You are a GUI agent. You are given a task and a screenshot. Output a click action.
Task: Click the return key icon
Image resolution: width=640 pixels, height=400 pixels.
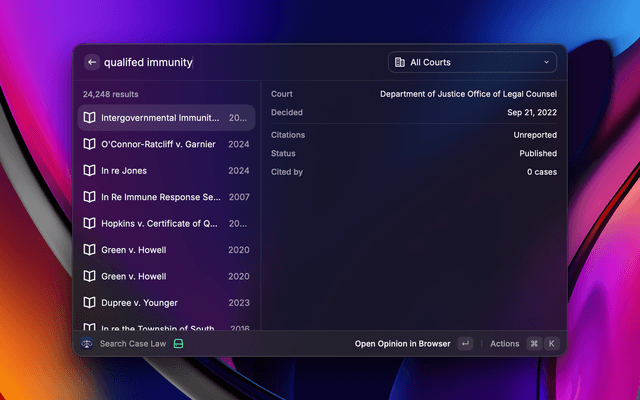click(465, 344)
